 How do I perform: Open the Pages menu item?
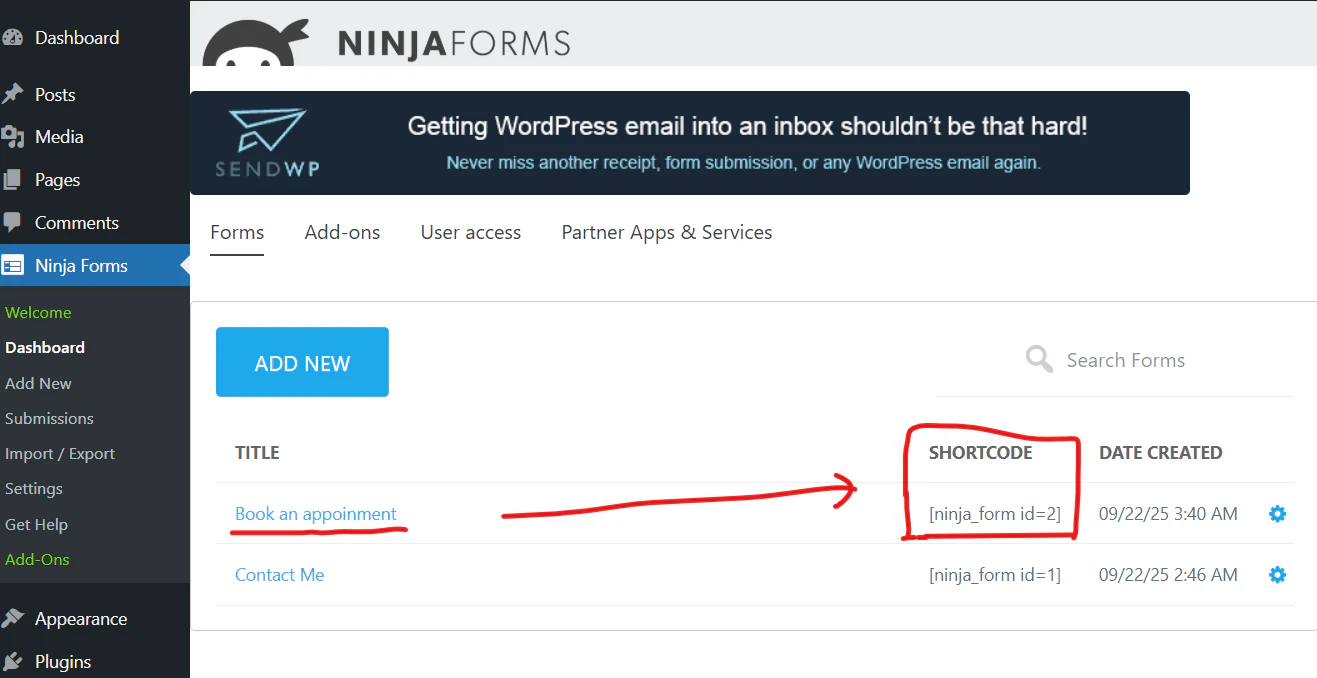tap(57, 180)
